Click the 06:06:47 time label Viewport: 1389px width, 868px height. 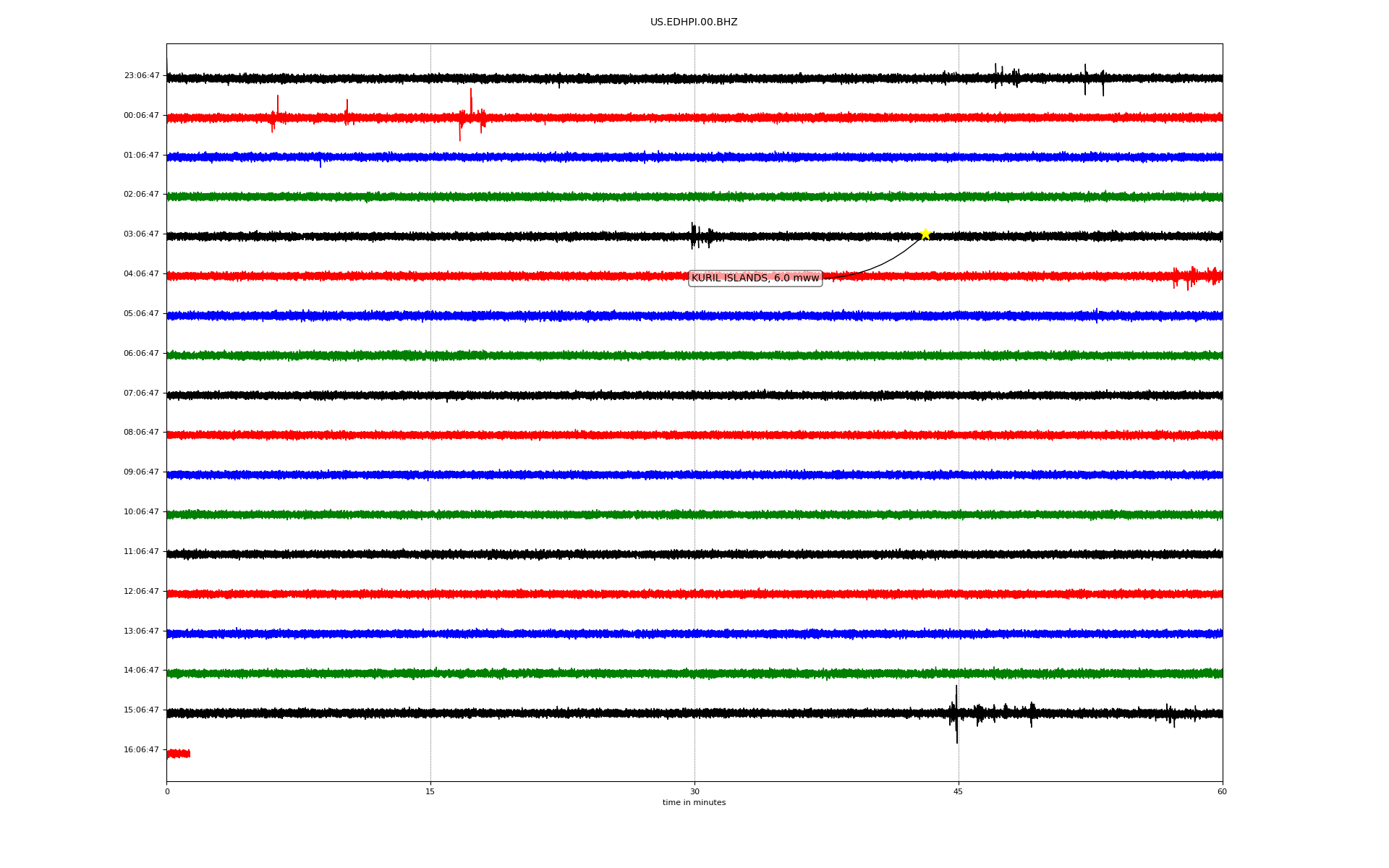(x=142, y=353)
